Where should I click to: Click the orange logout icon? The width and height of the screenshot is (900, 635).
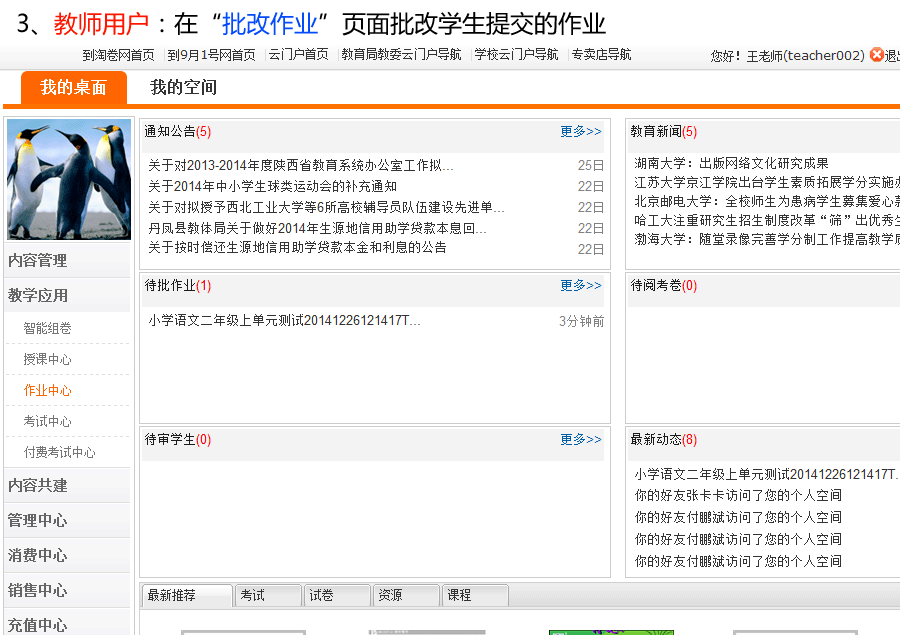click(876, 55)
